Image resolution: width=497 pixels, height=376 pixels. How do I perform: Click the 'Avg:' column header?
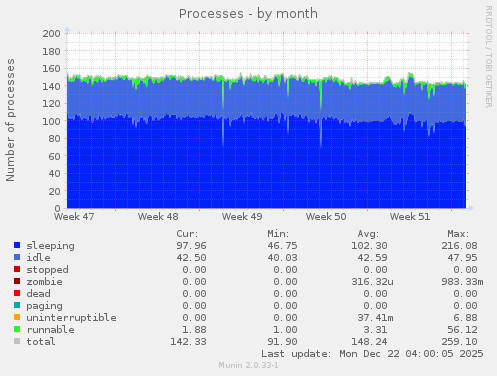pyautogui.click(x=368, y=234)
